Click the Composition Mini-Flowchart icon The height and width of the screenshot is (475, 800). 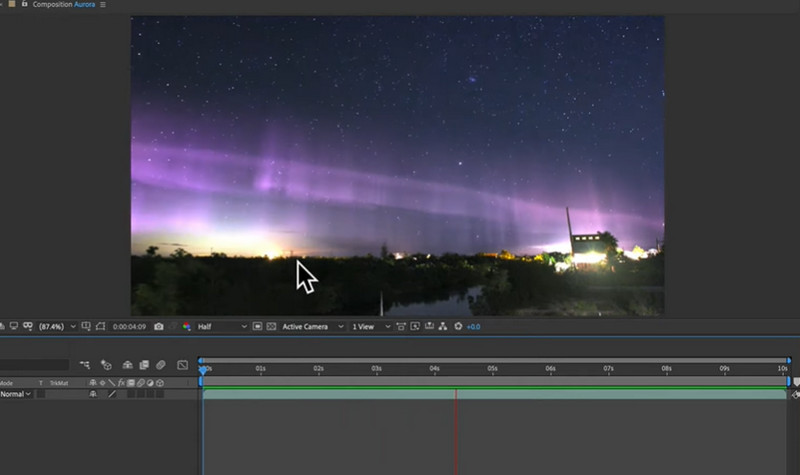(x=86, y=365)
